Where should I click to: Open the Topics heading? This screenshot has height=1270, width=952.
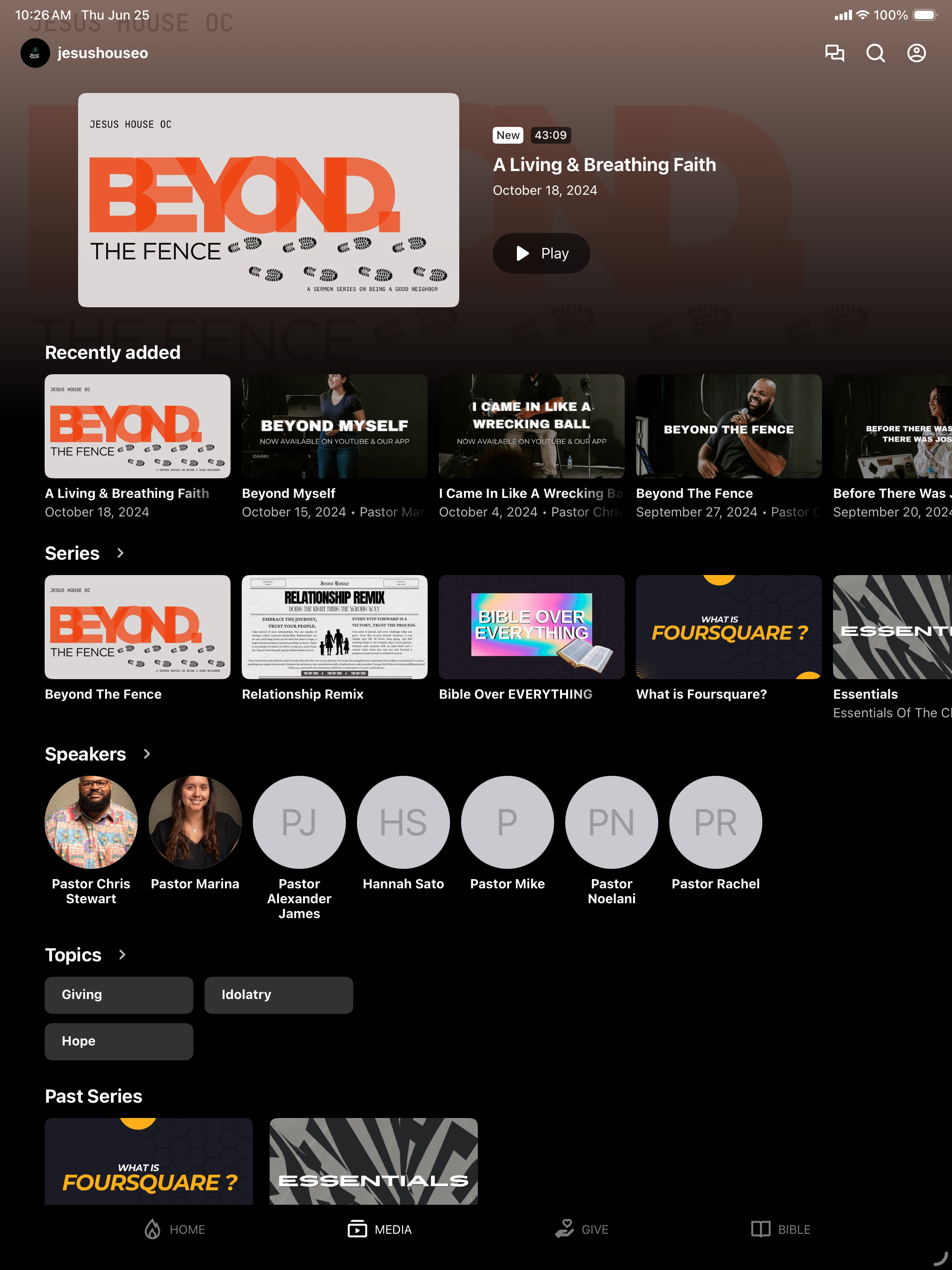(x=73, y=954)
